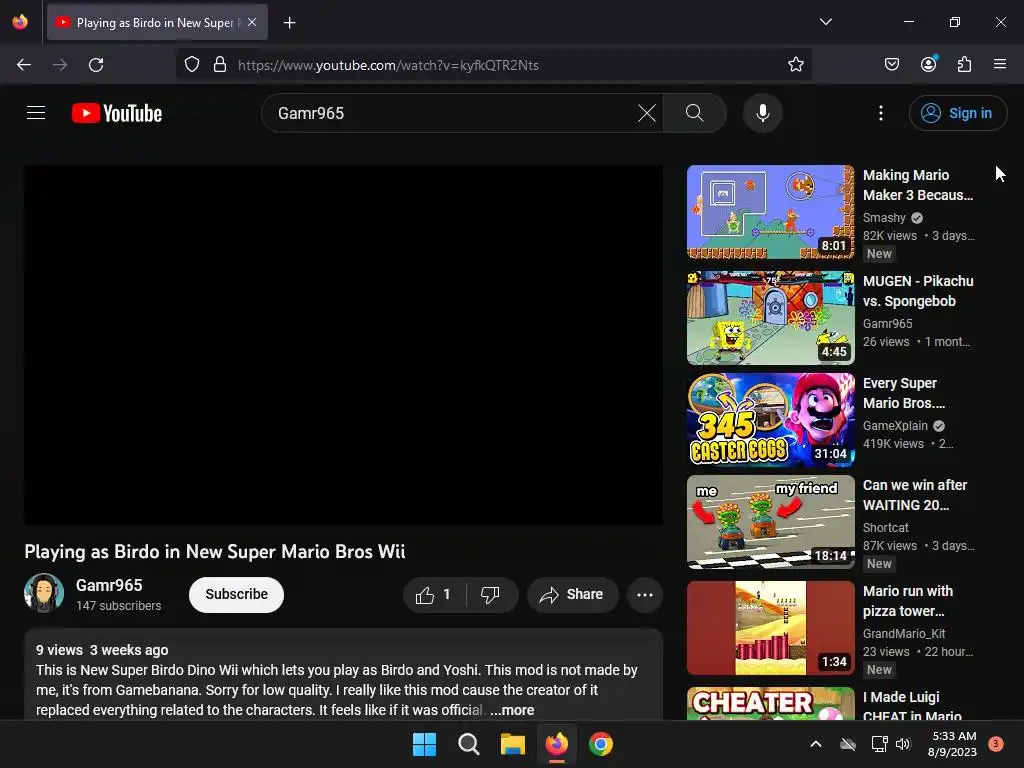Open the Windows Start menu
The height and width of the screenshot is (768, 1024).
(x=424, y=744)
